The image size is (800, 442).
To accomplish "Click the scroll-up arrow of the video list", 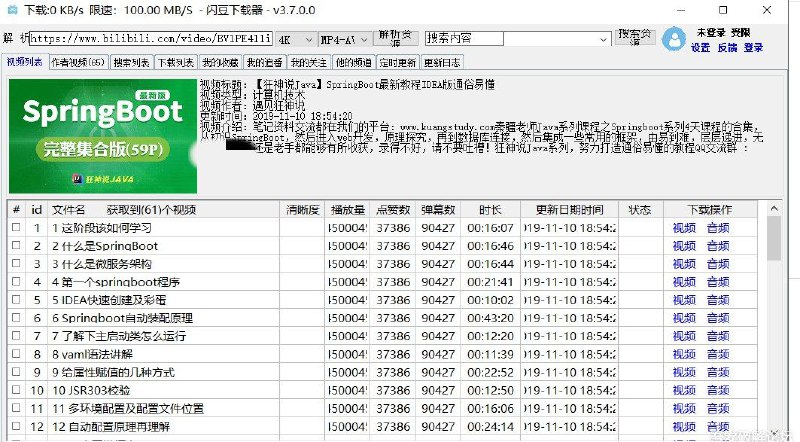I will pyautogui.click(x=774, y=208).
